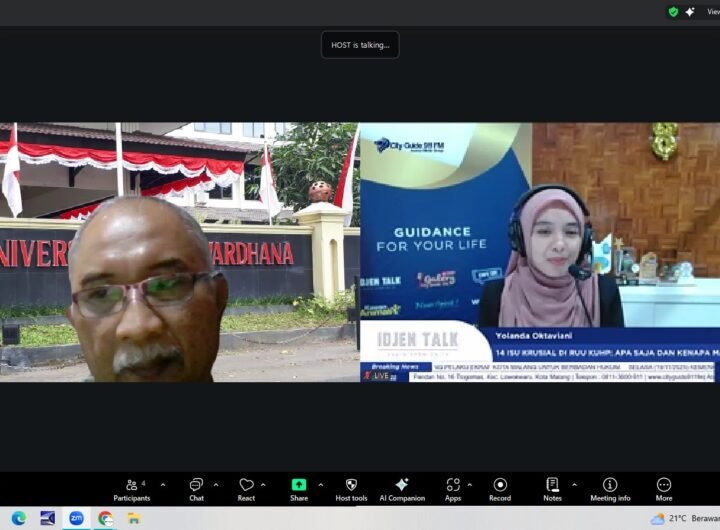Start sharing with the green Share button

[x=299, y=489]
